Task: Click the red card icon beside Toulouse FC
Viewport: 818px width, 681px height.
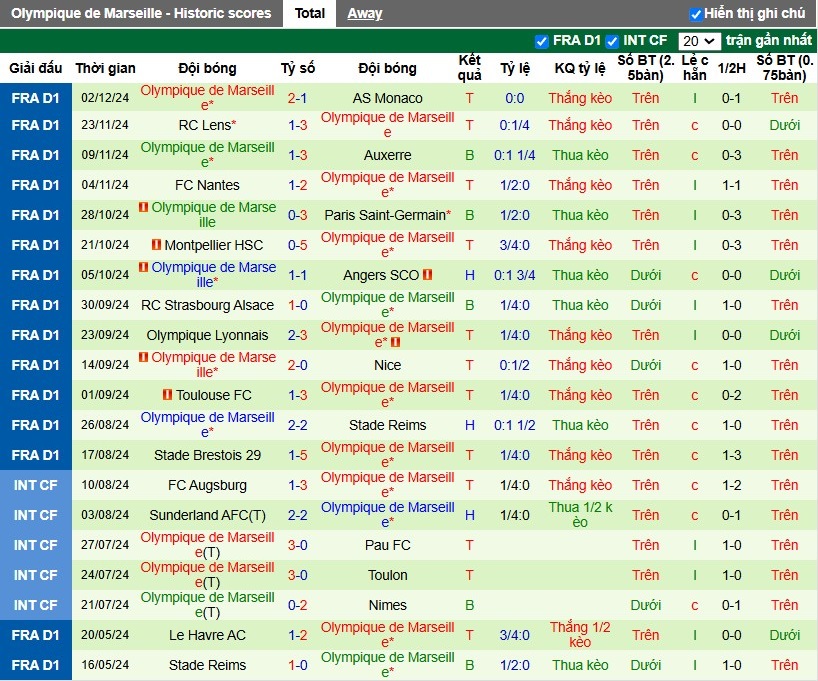Action: 167,394
